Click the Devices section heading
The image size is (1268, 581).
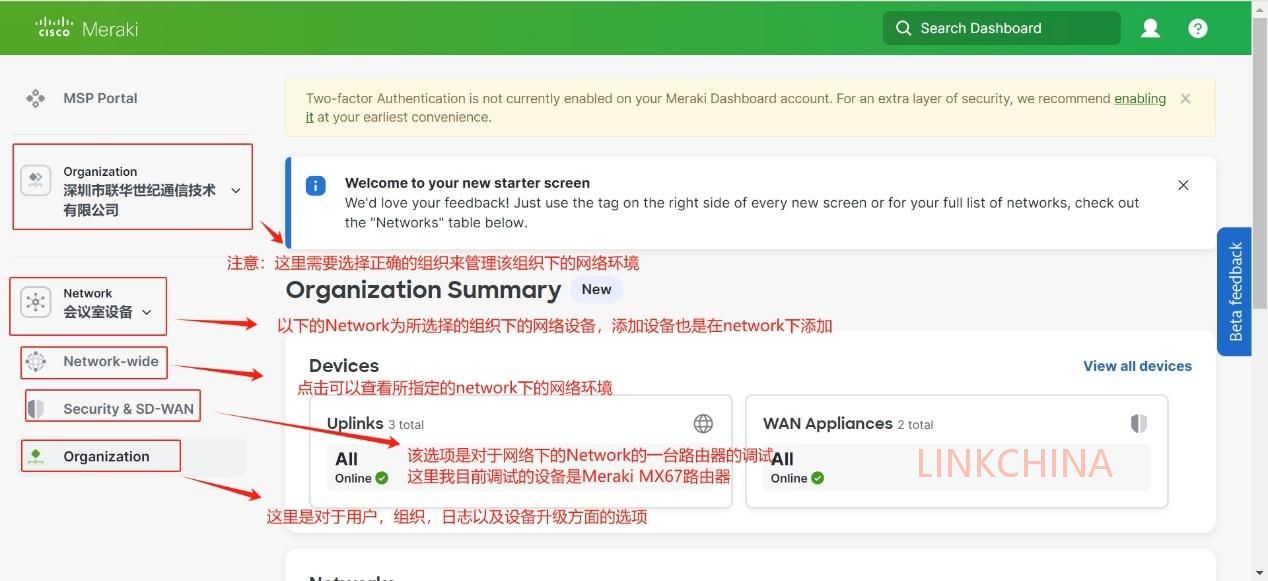click(x=344, y=366)
